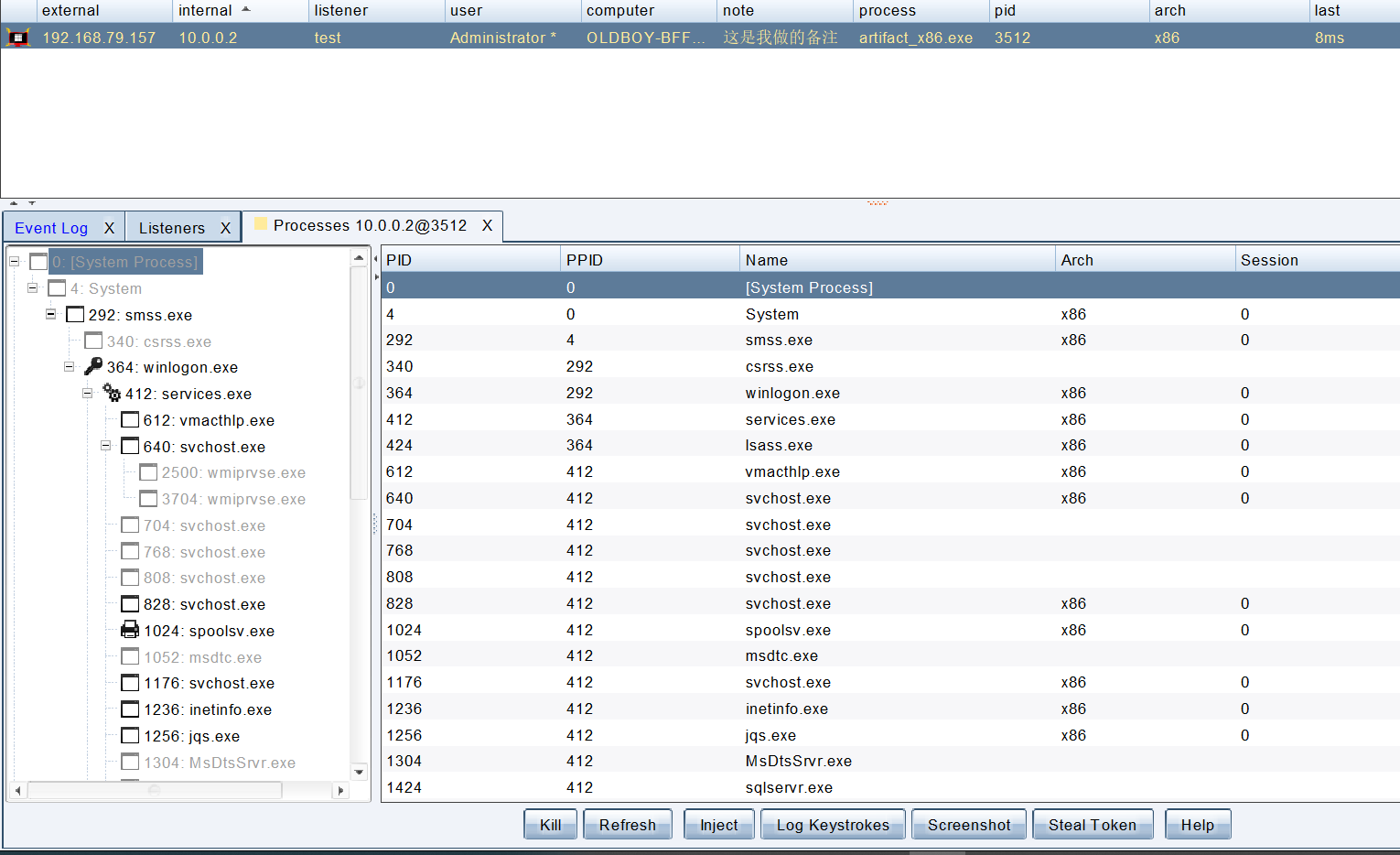Click the key icon beside winlogon.exe

93,366
